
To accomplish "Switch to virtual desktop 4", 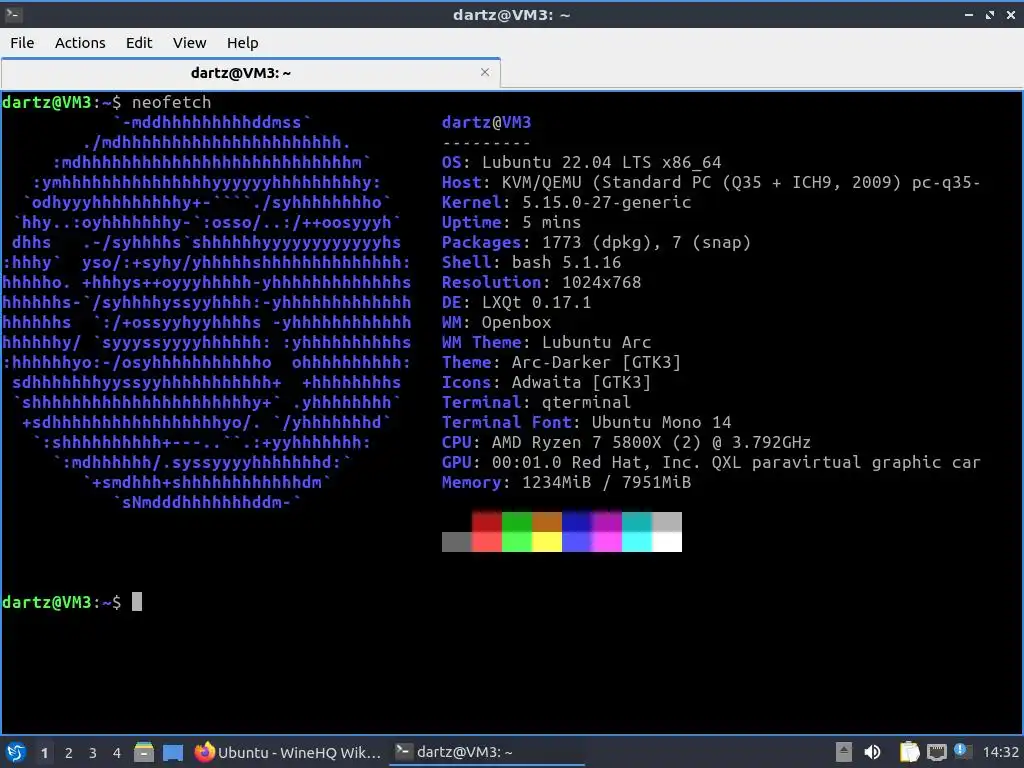I will 117,753.
